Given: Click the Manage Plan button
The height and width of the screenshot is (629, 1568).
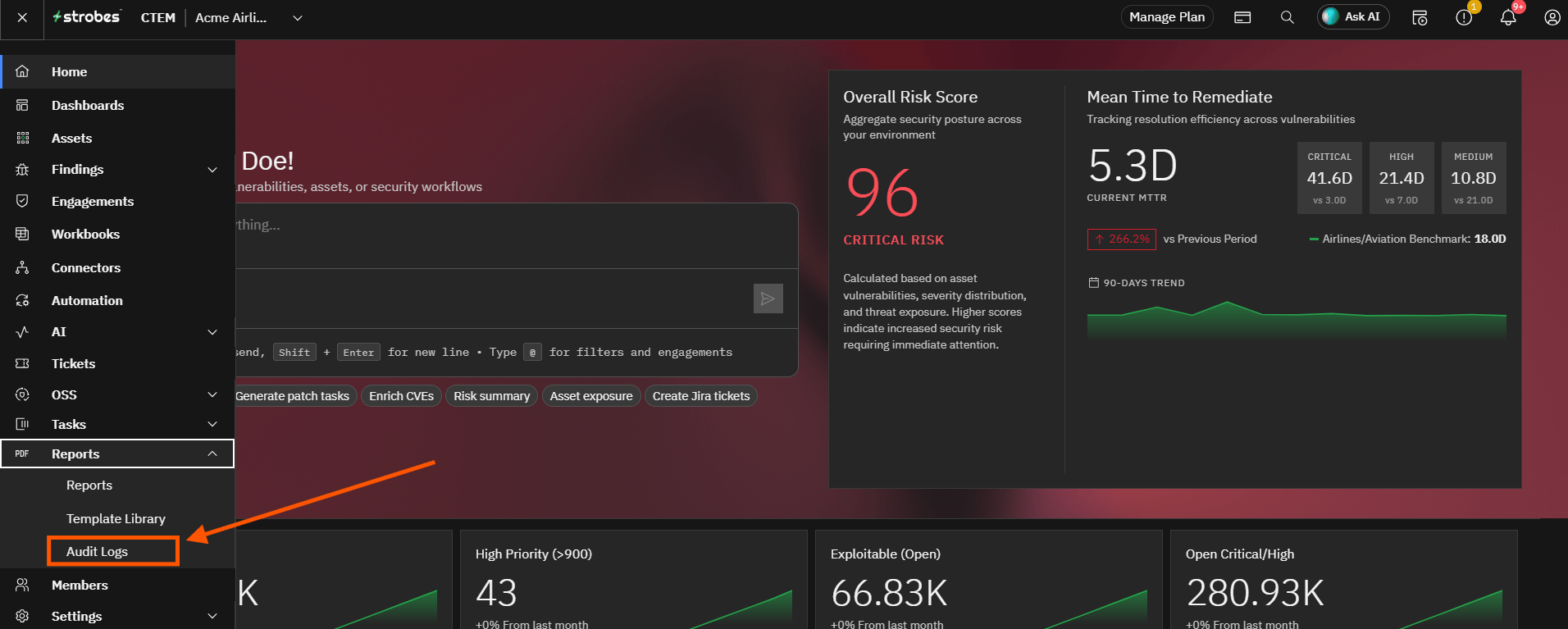Looking at the screenshot, I should pos(1167,17).
